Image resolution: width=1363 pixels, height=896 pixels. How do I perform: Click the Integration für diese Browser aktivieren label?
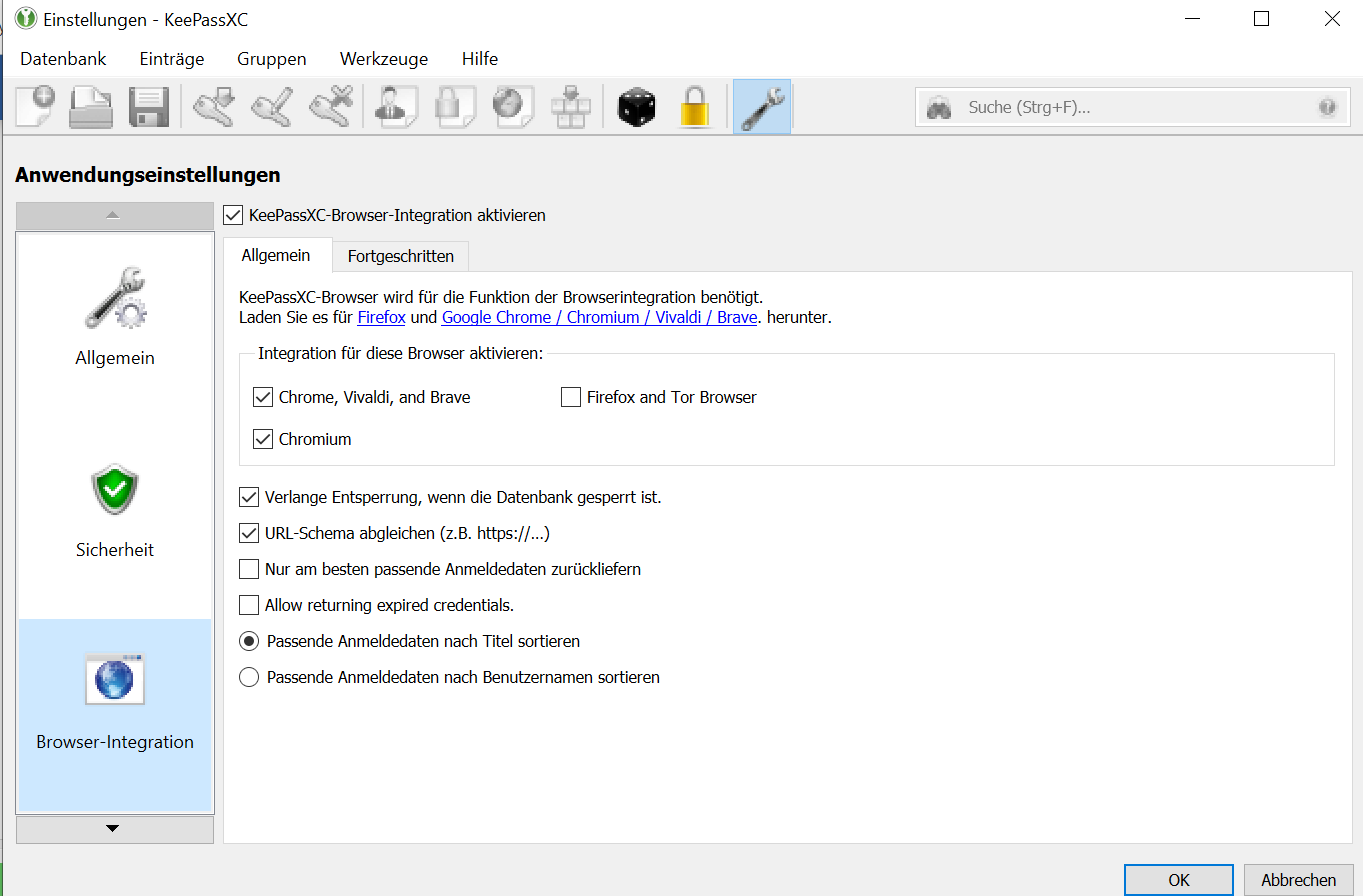[x=400, y=354]
